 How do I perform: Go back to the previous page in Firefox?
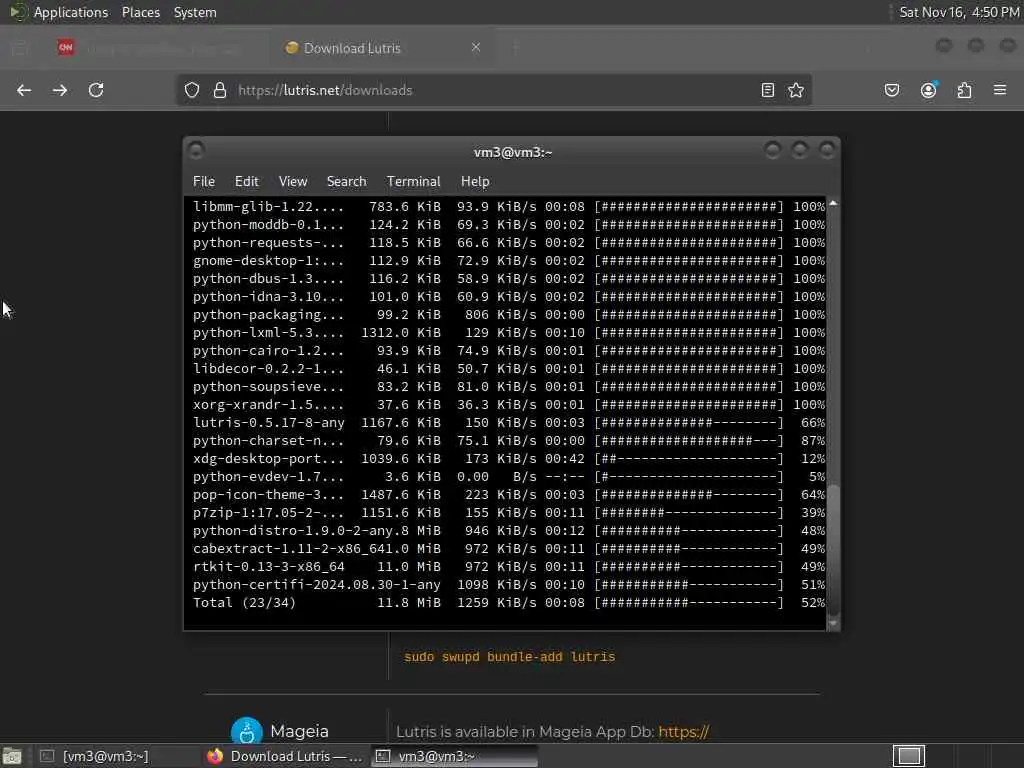[x=24, y=90]
